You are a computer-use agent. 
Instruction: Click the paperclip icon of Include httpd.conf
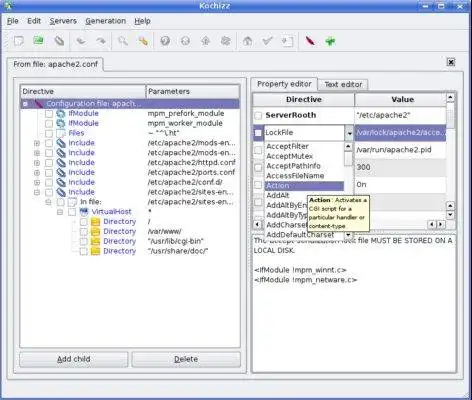[x=61, y=163]
